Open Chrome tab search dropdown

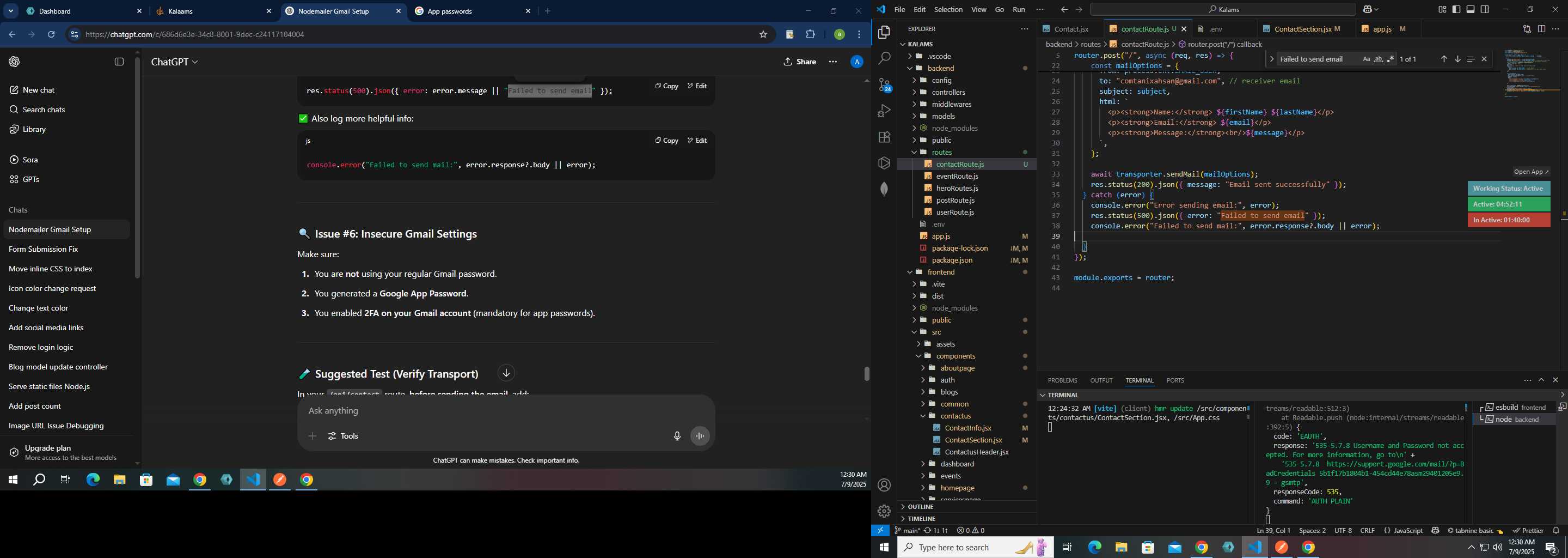coord(11,11)
